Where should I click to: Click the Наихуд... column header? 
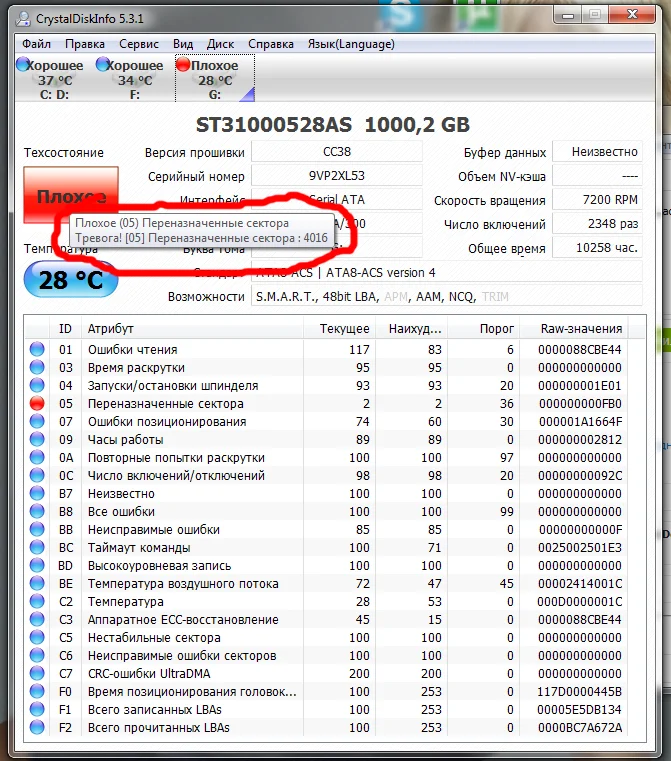click(x=411, y=329)
